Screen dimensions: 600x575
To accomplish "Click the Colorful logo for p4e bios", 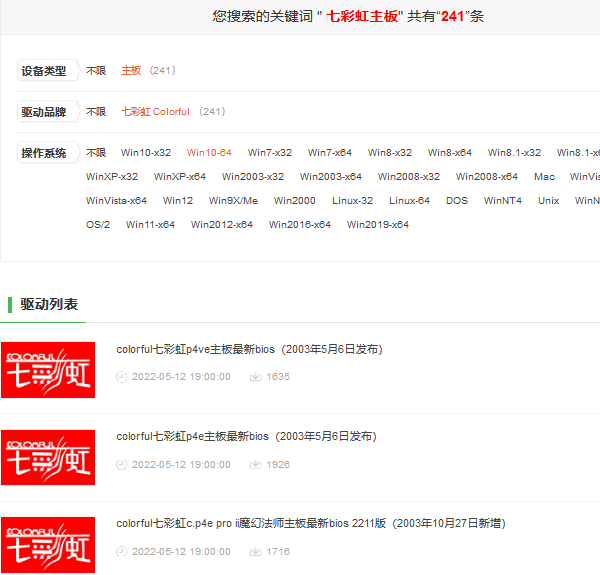I will [x=48, y=457].
